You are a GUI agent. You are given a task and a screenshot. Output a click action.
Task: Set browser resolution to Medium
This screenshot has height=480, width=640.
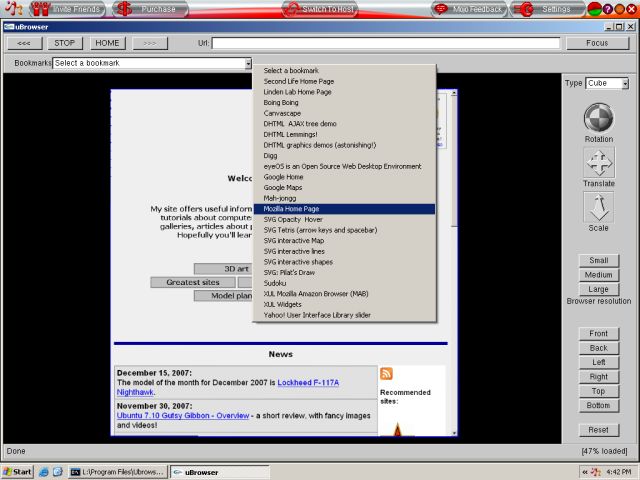598,275
